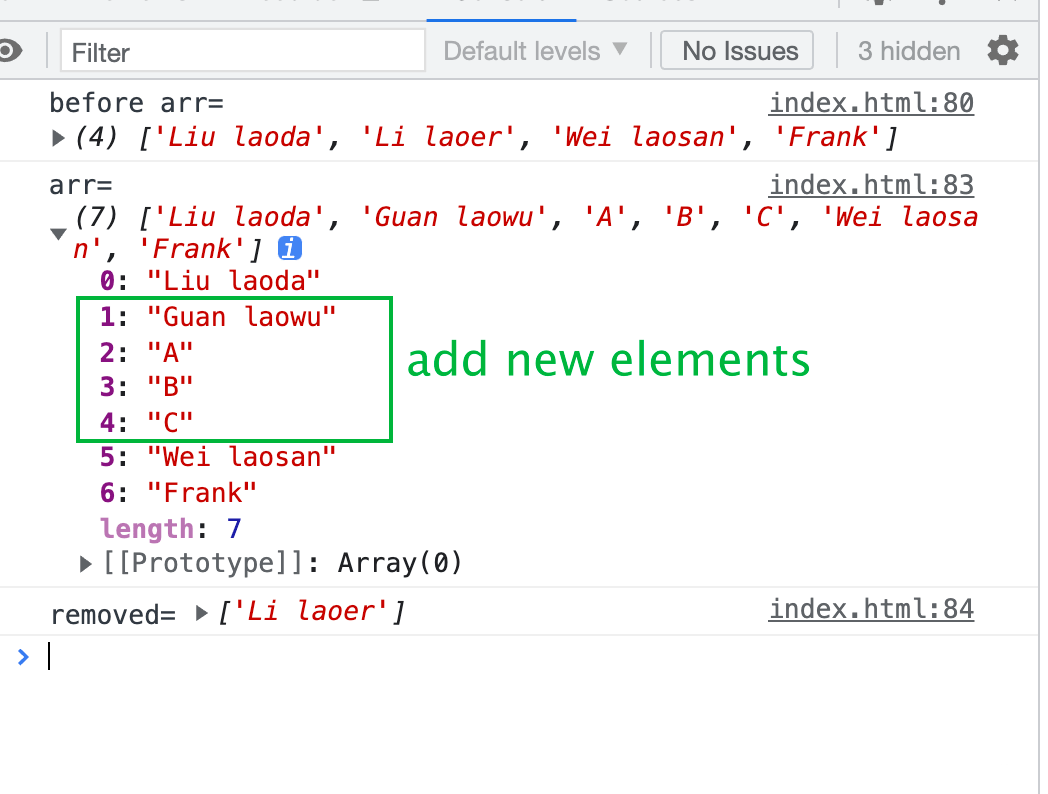
Task: Select array entry 0: "Liu laoda"
Action: (x=211, y=281)
